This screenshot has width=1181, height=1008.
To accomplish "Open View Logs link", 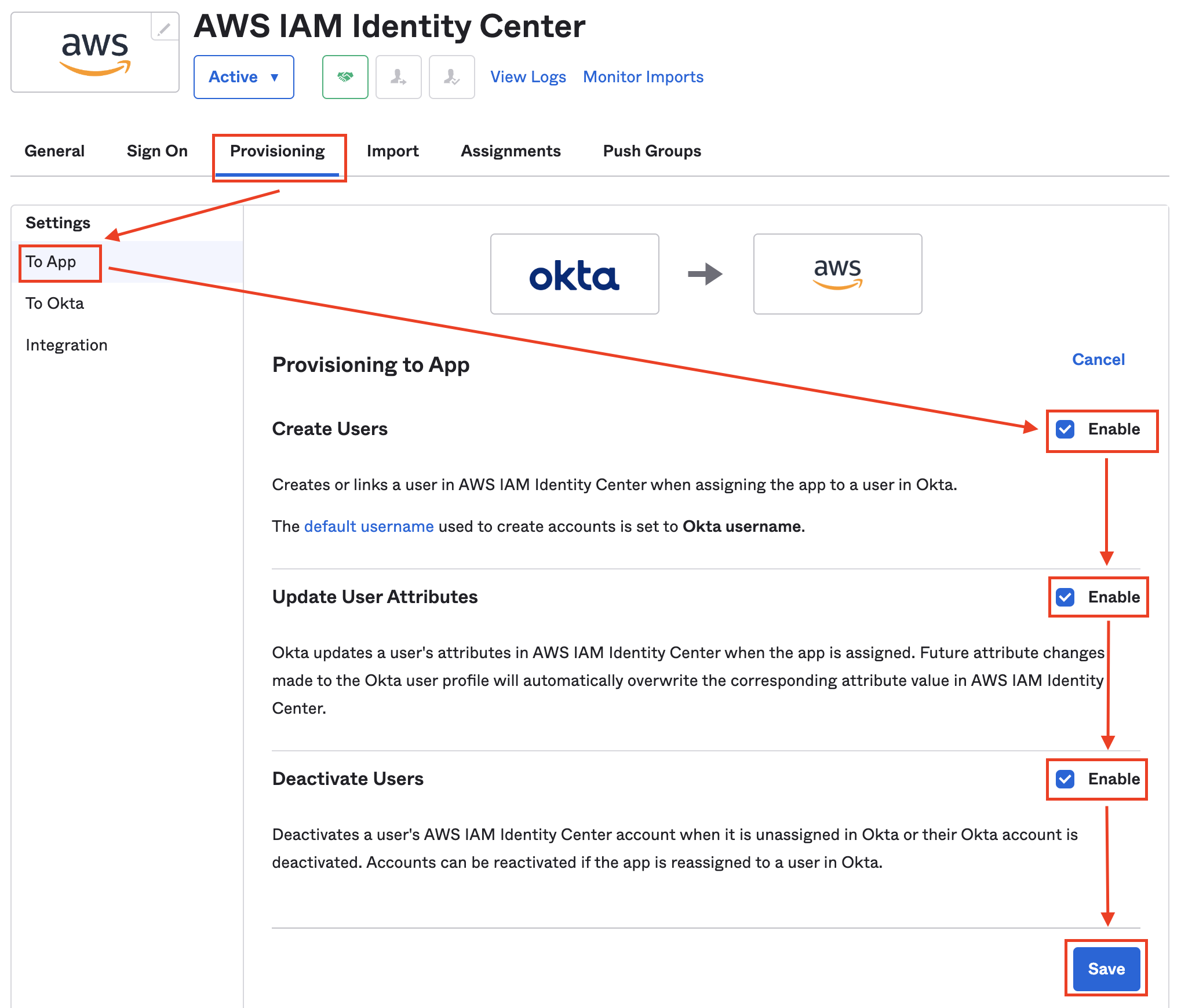I will click(x=528, y=77).
